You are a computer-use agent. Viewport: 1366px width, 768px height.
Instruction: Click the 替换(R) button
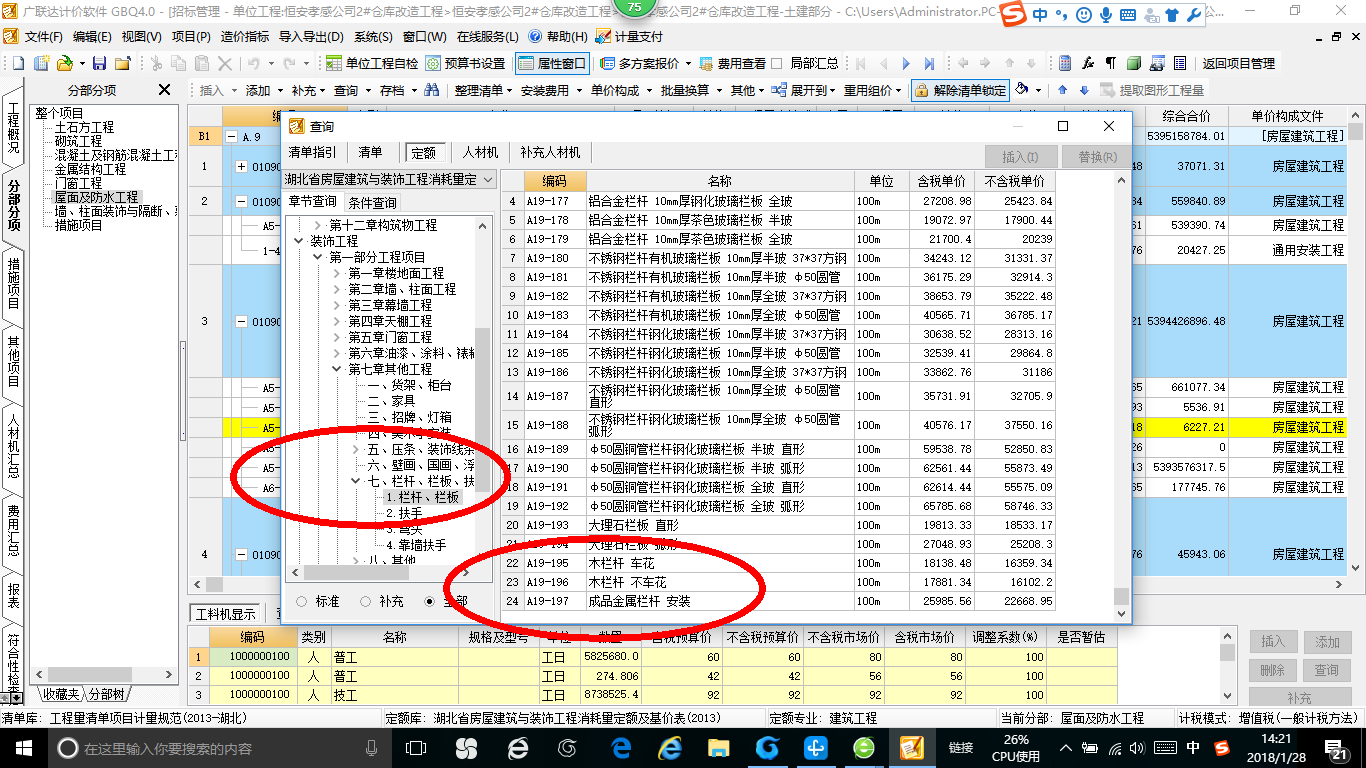click(x=1098, y=154)
